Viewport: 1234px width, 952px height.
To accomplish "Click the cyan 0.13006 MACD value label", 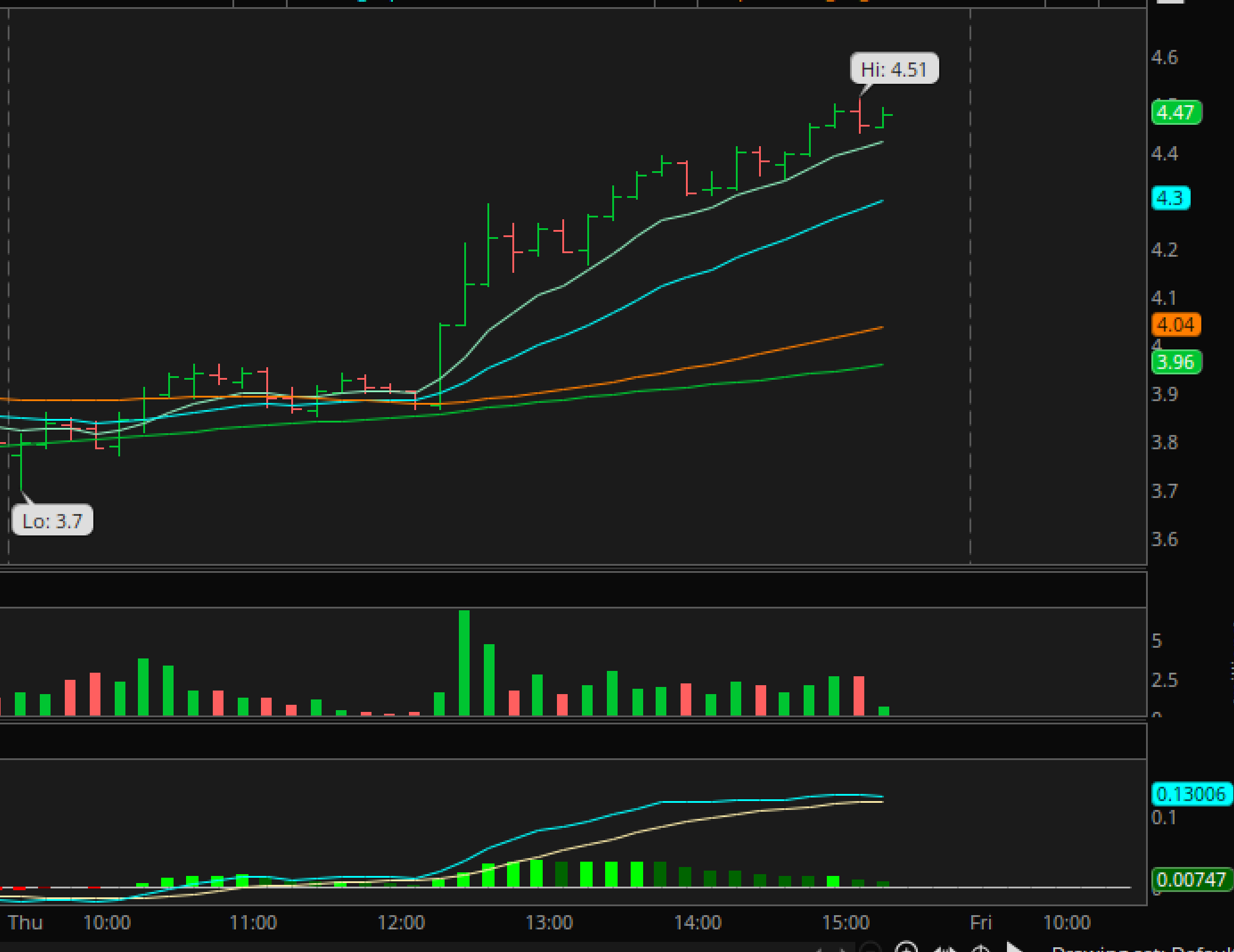I will [1191, 794].
